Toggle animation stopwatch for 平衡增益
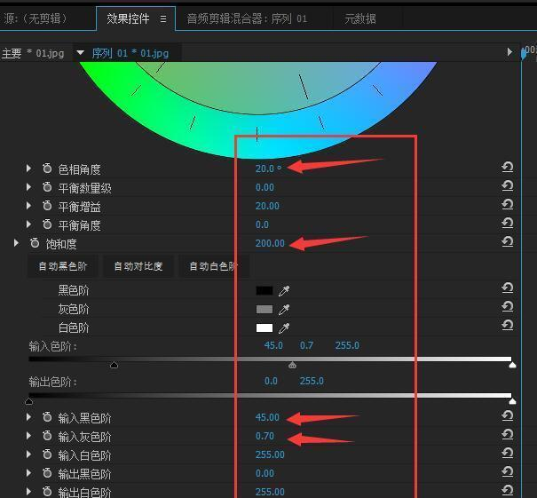 [47, 205]
